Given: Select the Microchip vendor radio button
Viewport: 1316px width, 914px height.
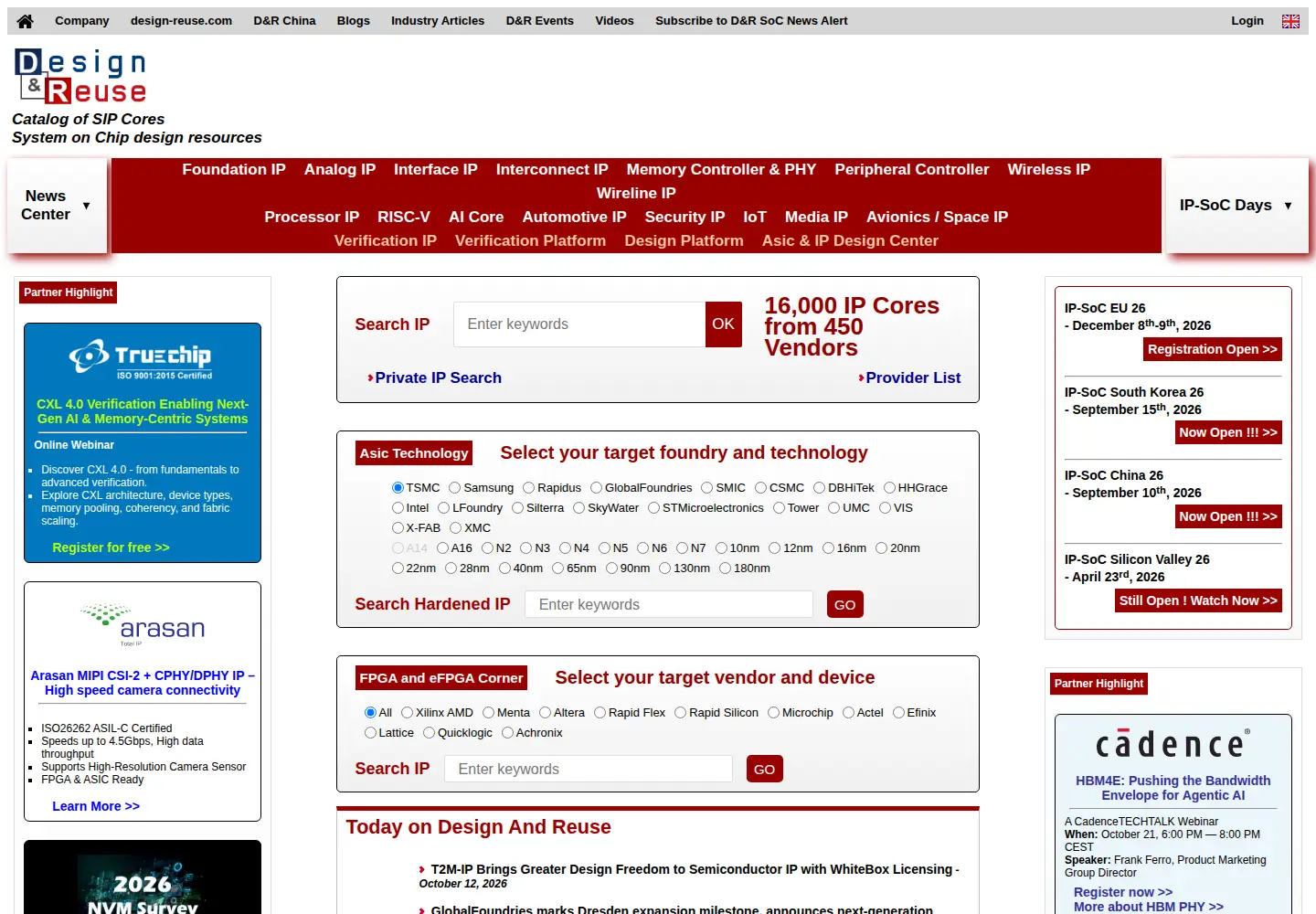Looking at the screenshot, I should click(x=774, y=713).
